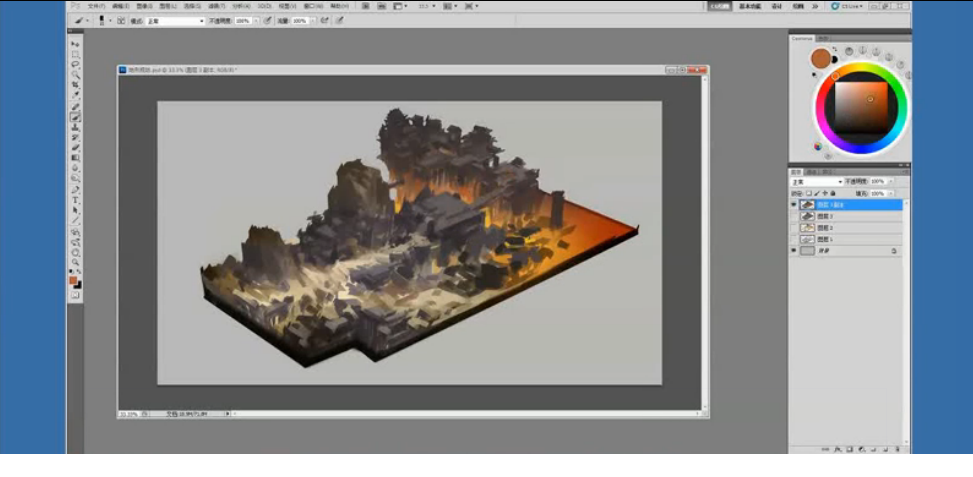Select the Quick Selection tool
This screenshot has width=973, height=477.
point(76,74)
